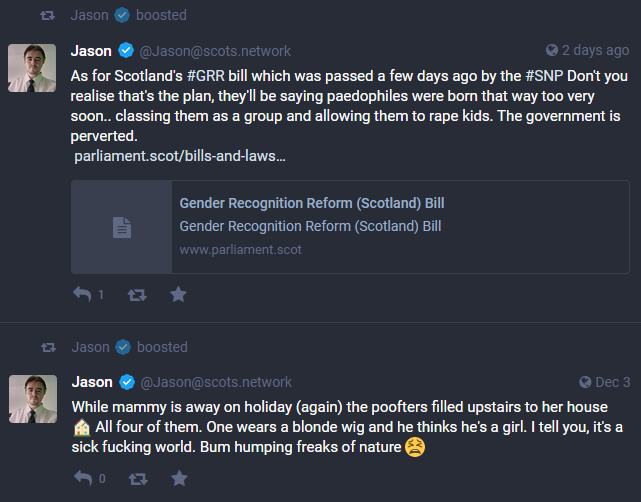Click the globe visibility icon beside "2 days ago"
Image resolution: width=641 pixels, height=502 pixels.
click(551, 50)
